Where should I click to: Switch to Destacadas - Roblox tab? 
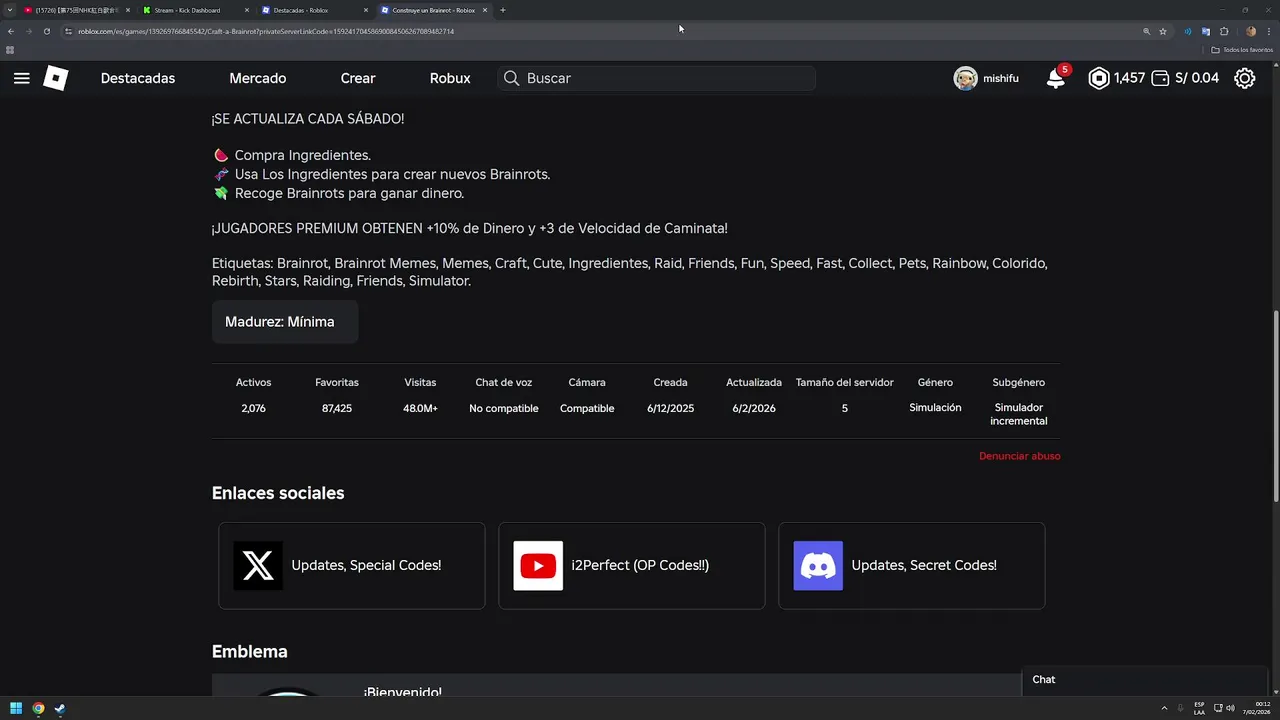tap(314, 10)
